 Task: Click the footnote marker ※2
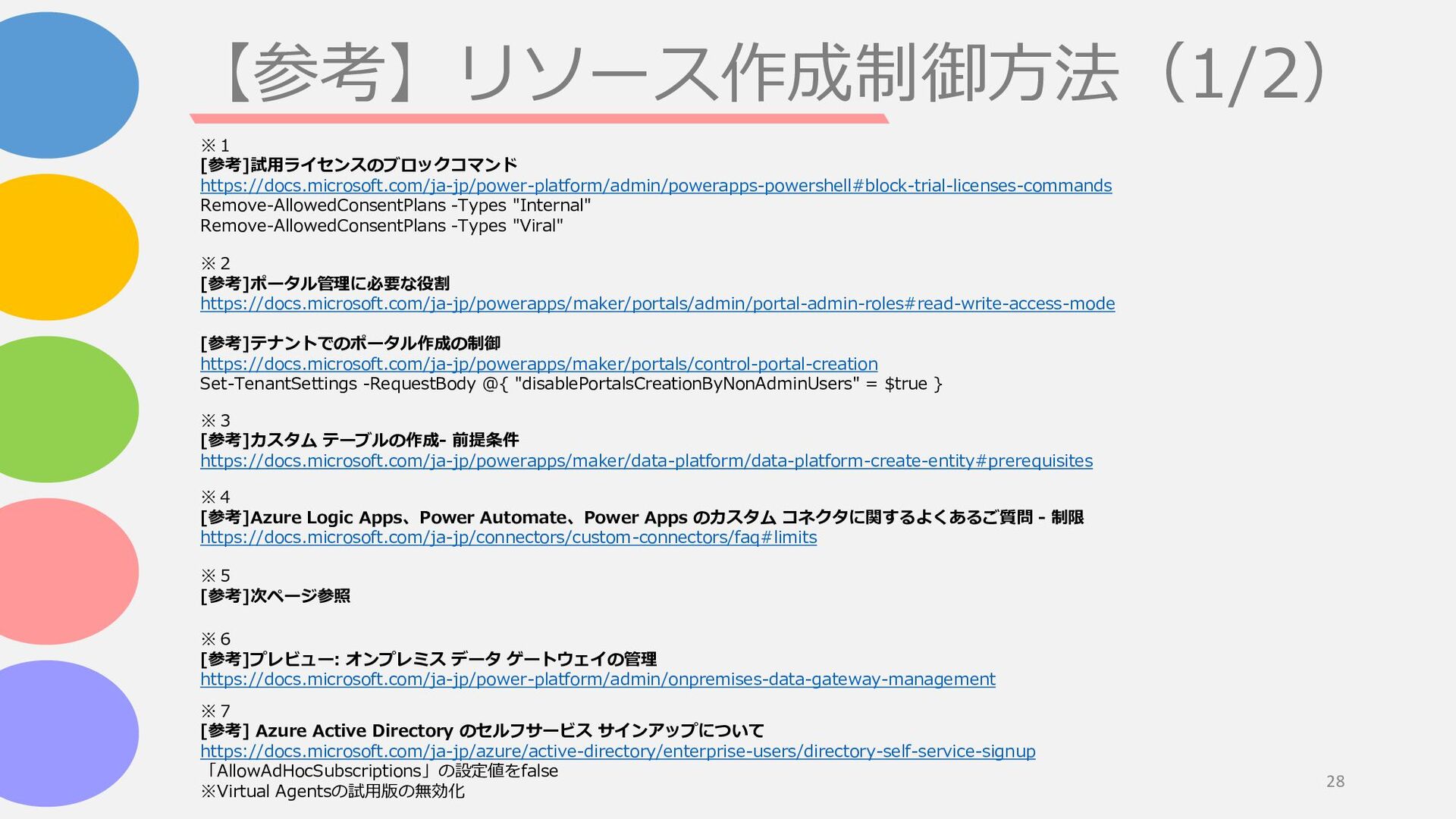click(x=215, y=264)
